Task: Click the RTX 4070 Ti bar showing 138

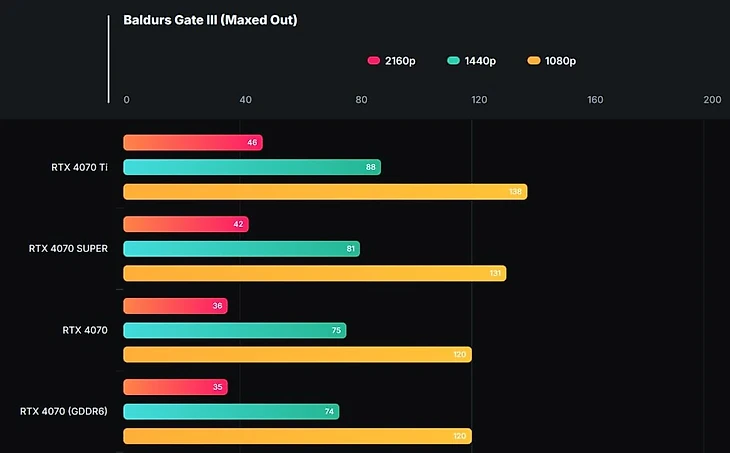Action: pos(325,192)
